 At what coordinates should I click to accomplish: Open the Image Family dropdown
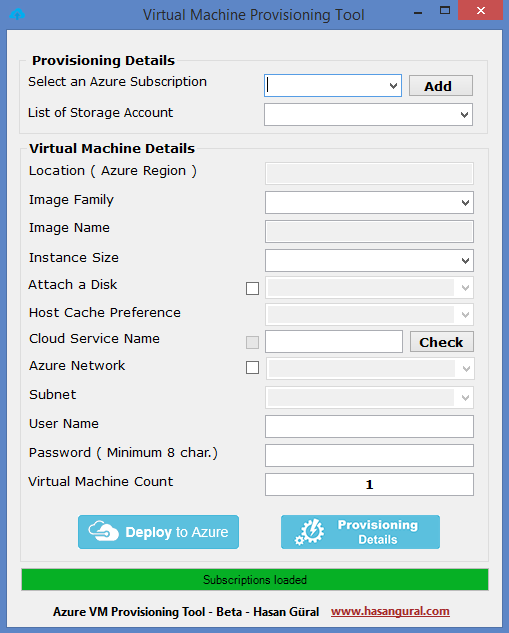point(369,202)
